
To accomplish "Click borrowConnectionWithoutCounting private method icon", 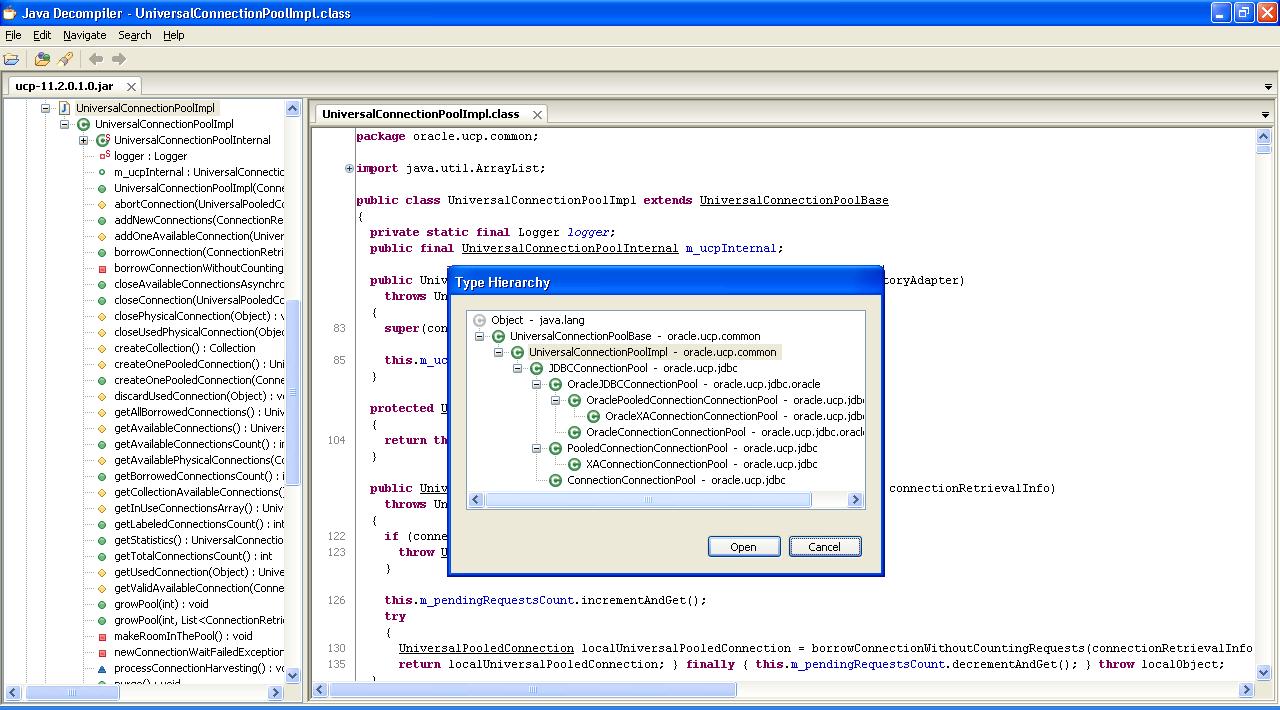I will 102,268.
